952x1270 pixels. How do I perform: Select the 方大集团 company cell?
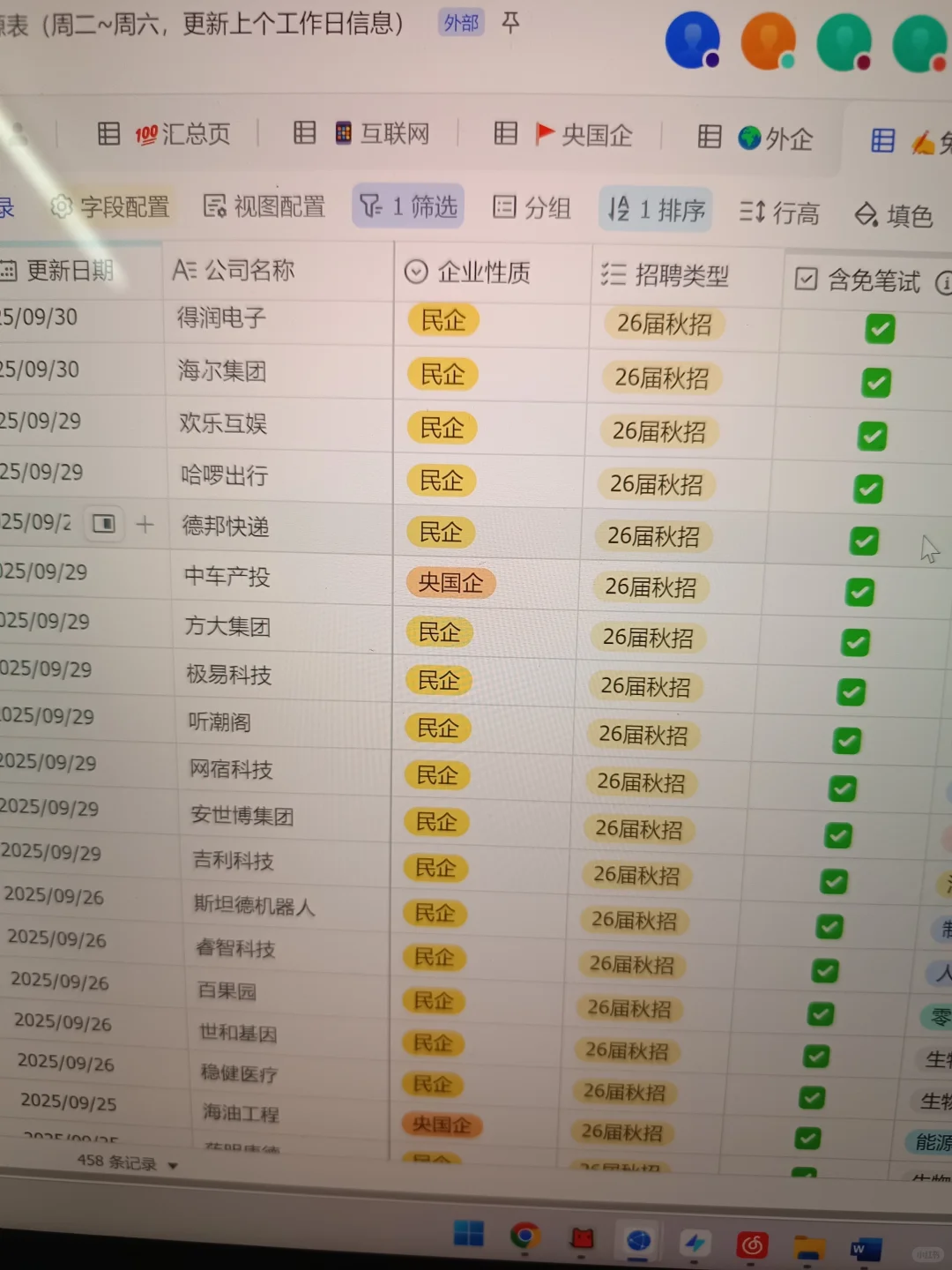point(283,627)
